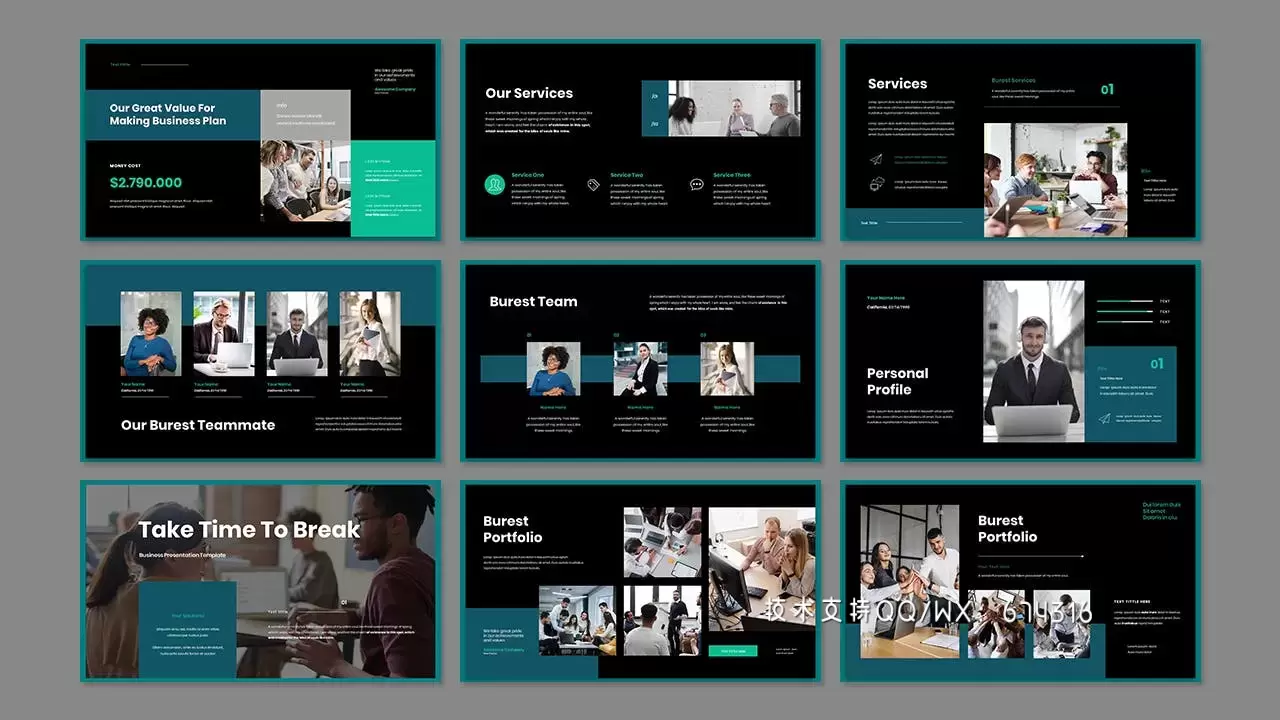Click the green text box on first slide

tap(393, 188)
